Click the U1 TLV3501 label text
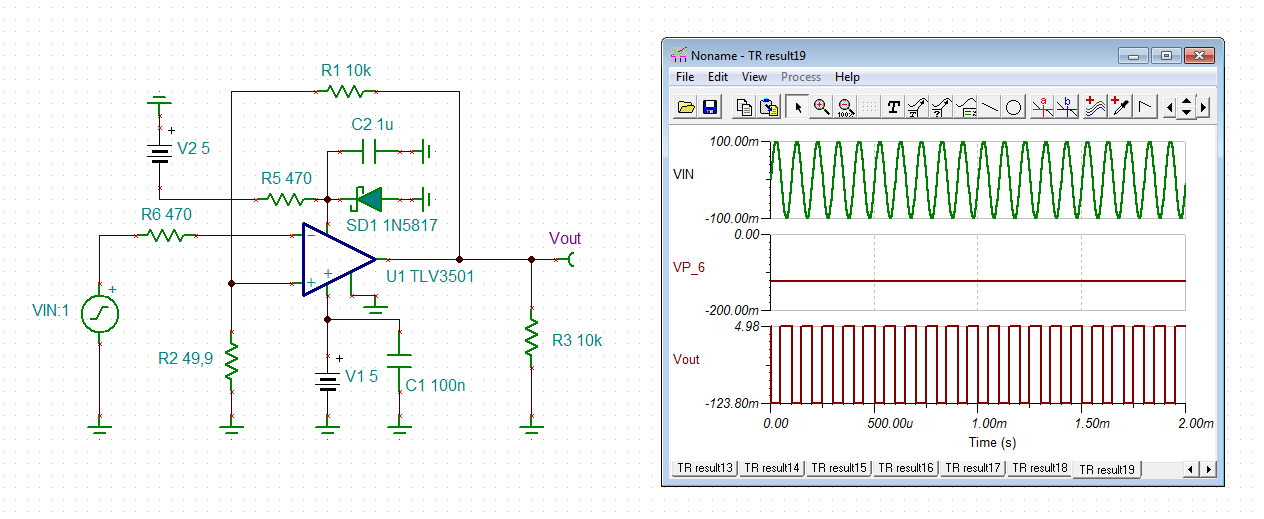The height and width of the screenshot is (519, 1264). 432,275
